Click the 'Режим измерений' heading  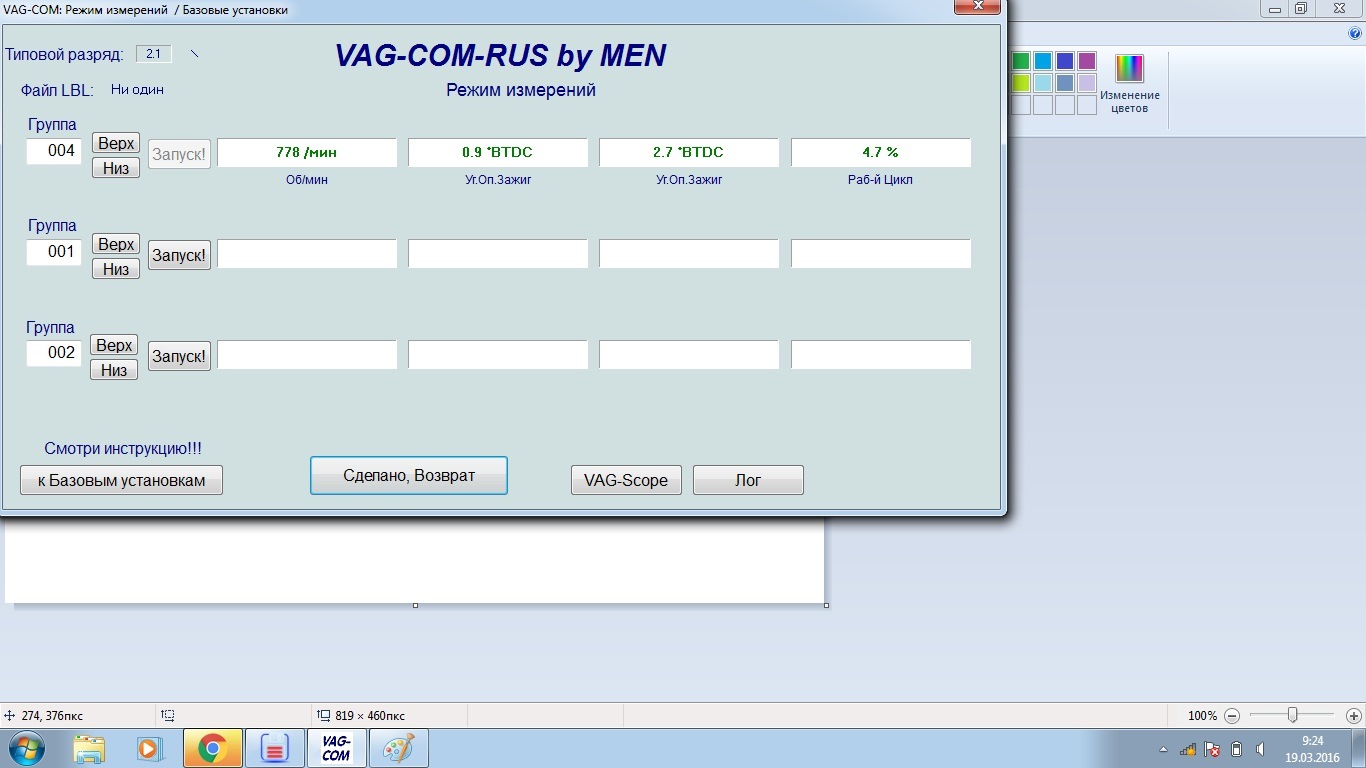[521, 90]
